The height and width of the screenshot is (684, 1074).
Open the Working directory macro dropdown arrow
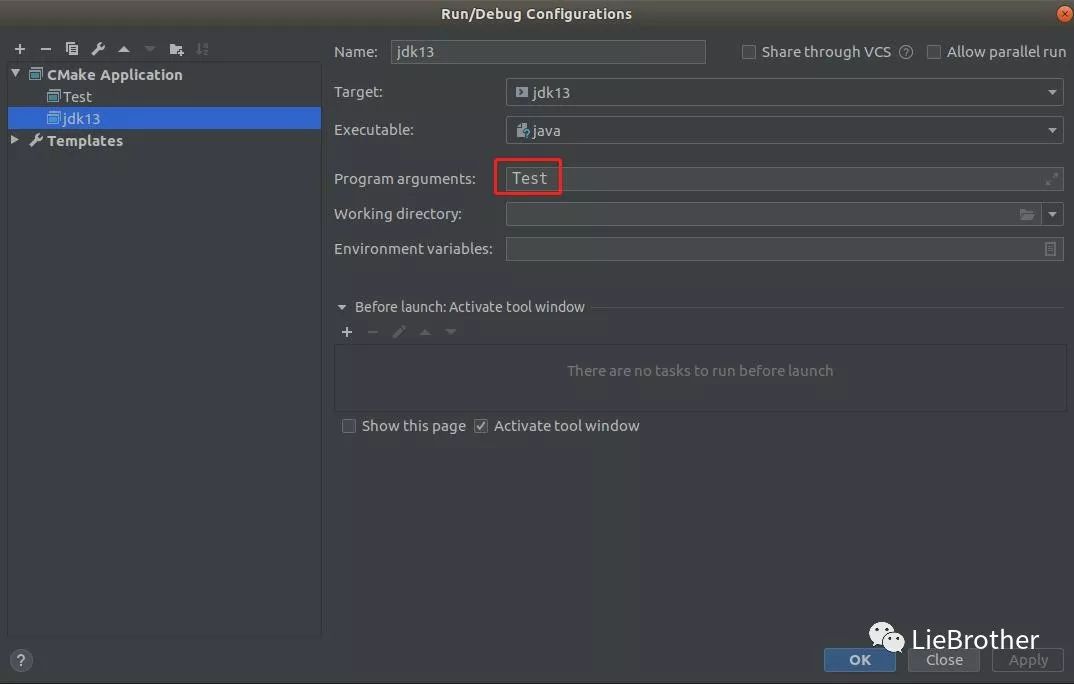pos(1052,214)
